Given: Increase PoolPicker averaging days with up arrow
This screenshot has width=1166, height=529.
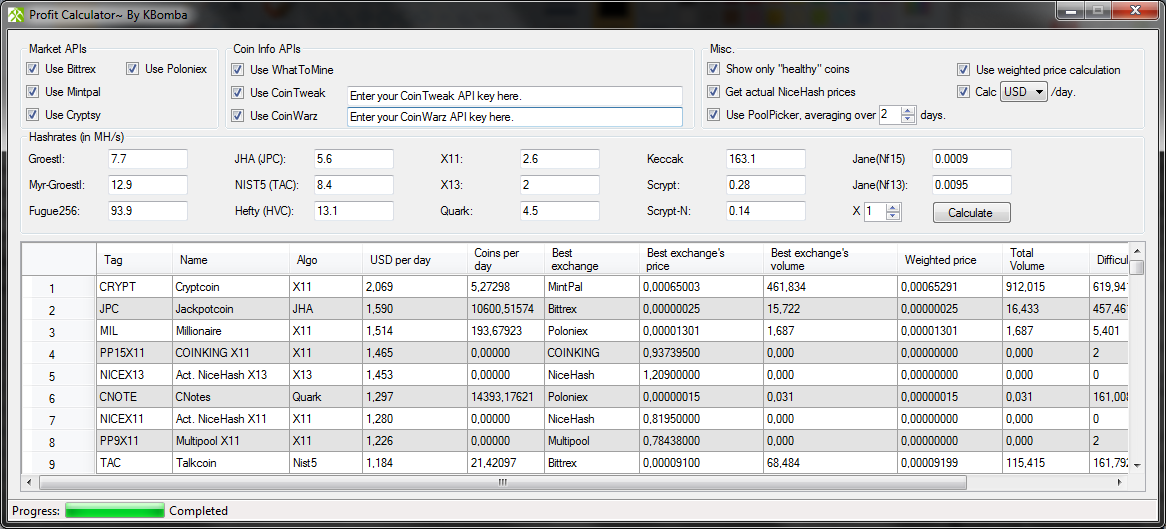Looking at the screenshot, I should click(908, 111).
